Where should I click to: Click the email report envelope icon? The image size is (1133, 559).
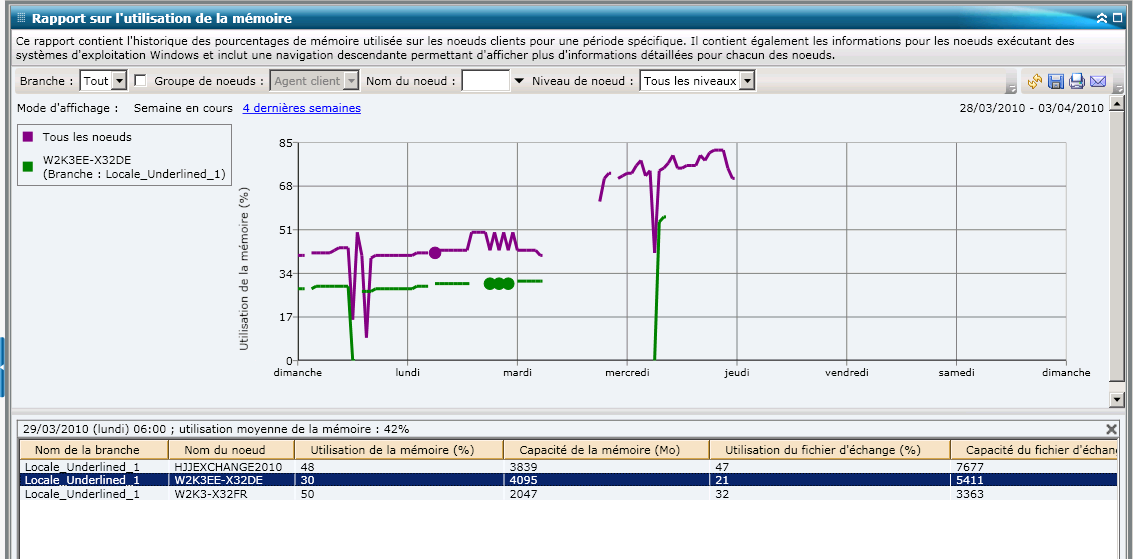coord(1098,82)
